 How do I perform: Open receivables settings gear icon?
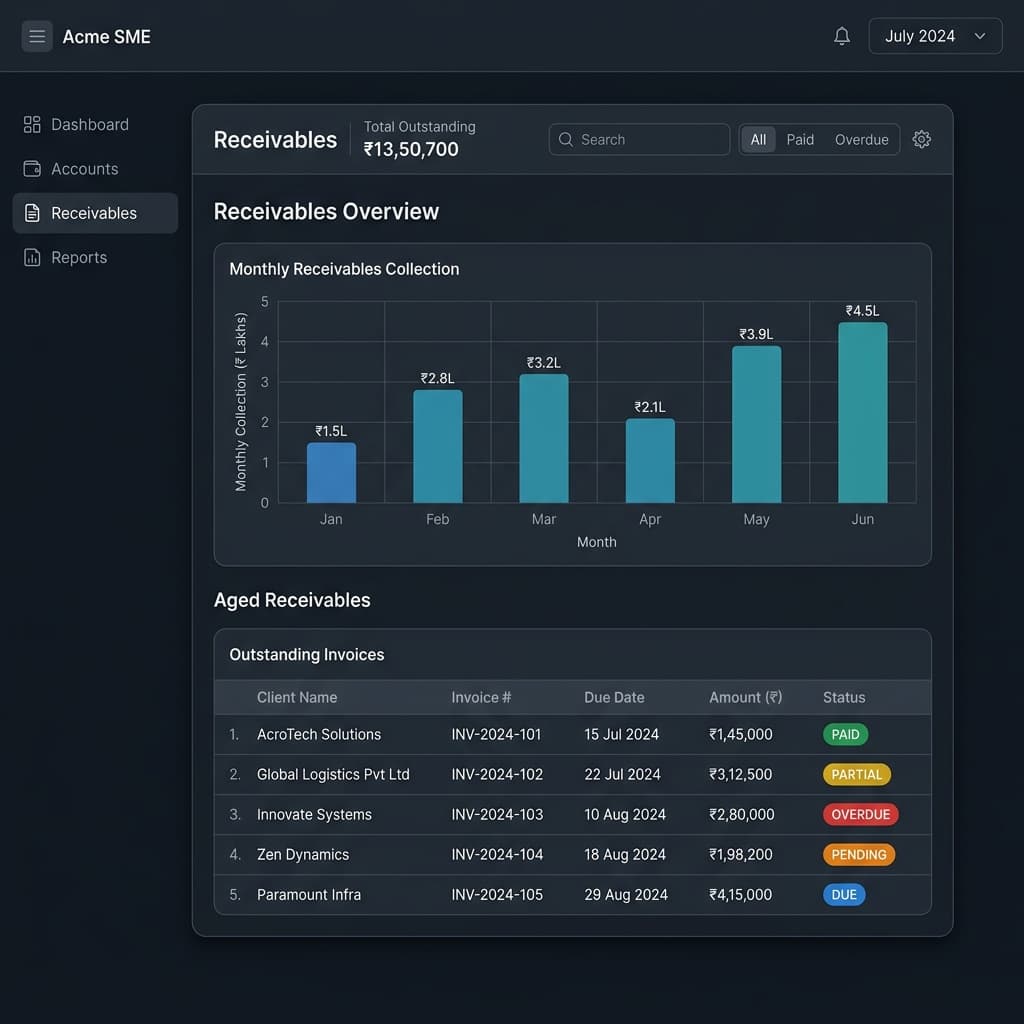921,139
